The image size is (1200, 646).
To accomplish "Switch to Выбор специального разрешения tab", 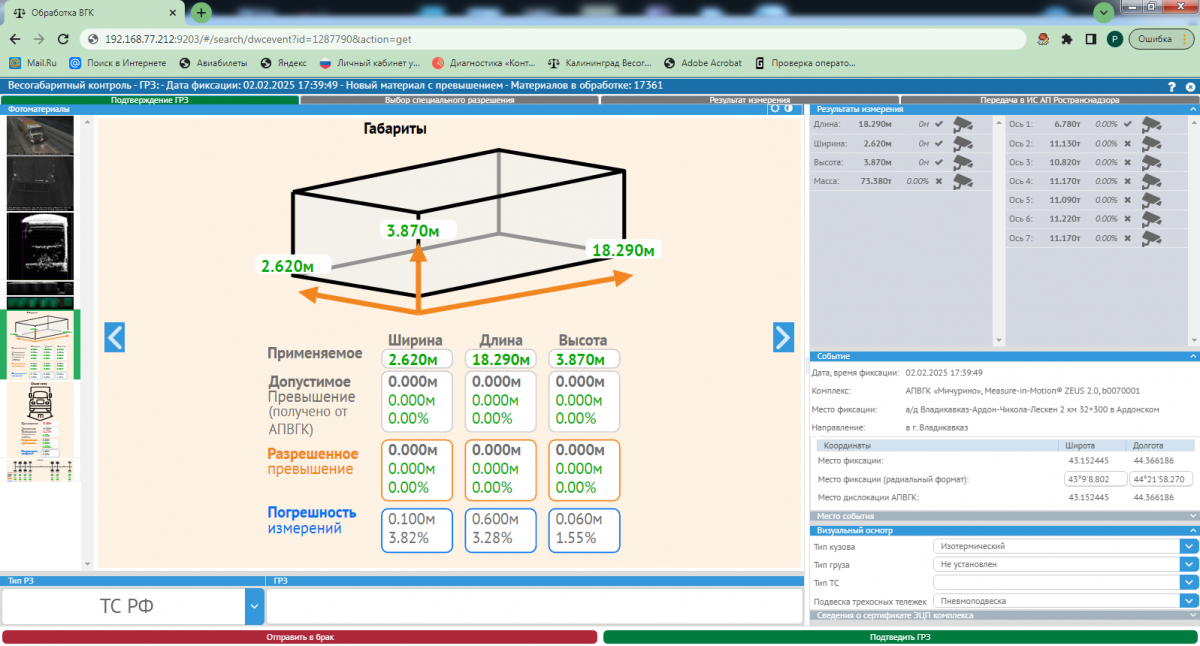I will click(x=449, y=100).
